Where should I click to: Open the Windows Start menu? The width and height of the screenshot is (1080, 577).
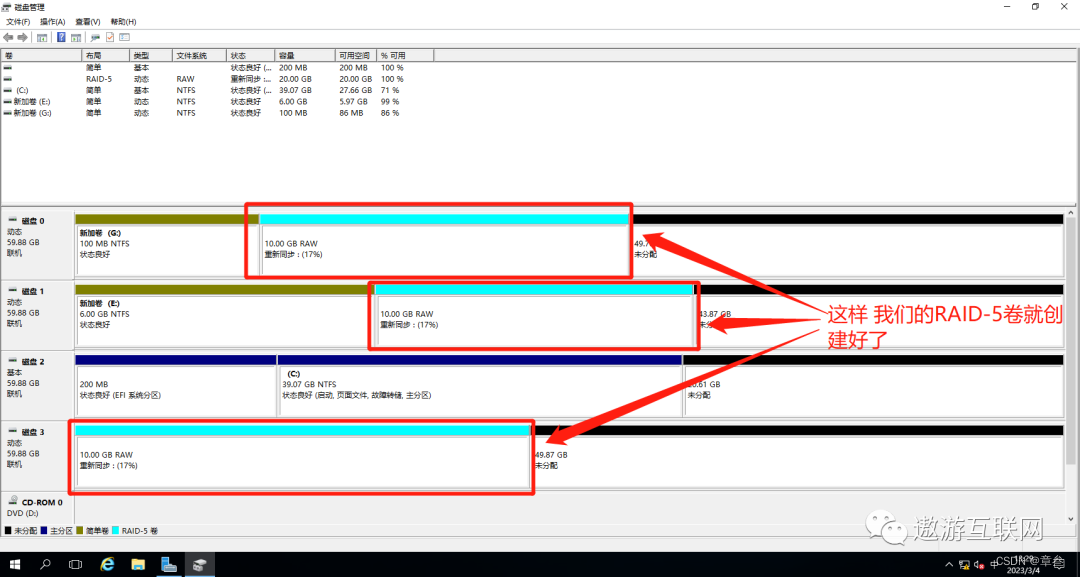(x=14, y=565)
